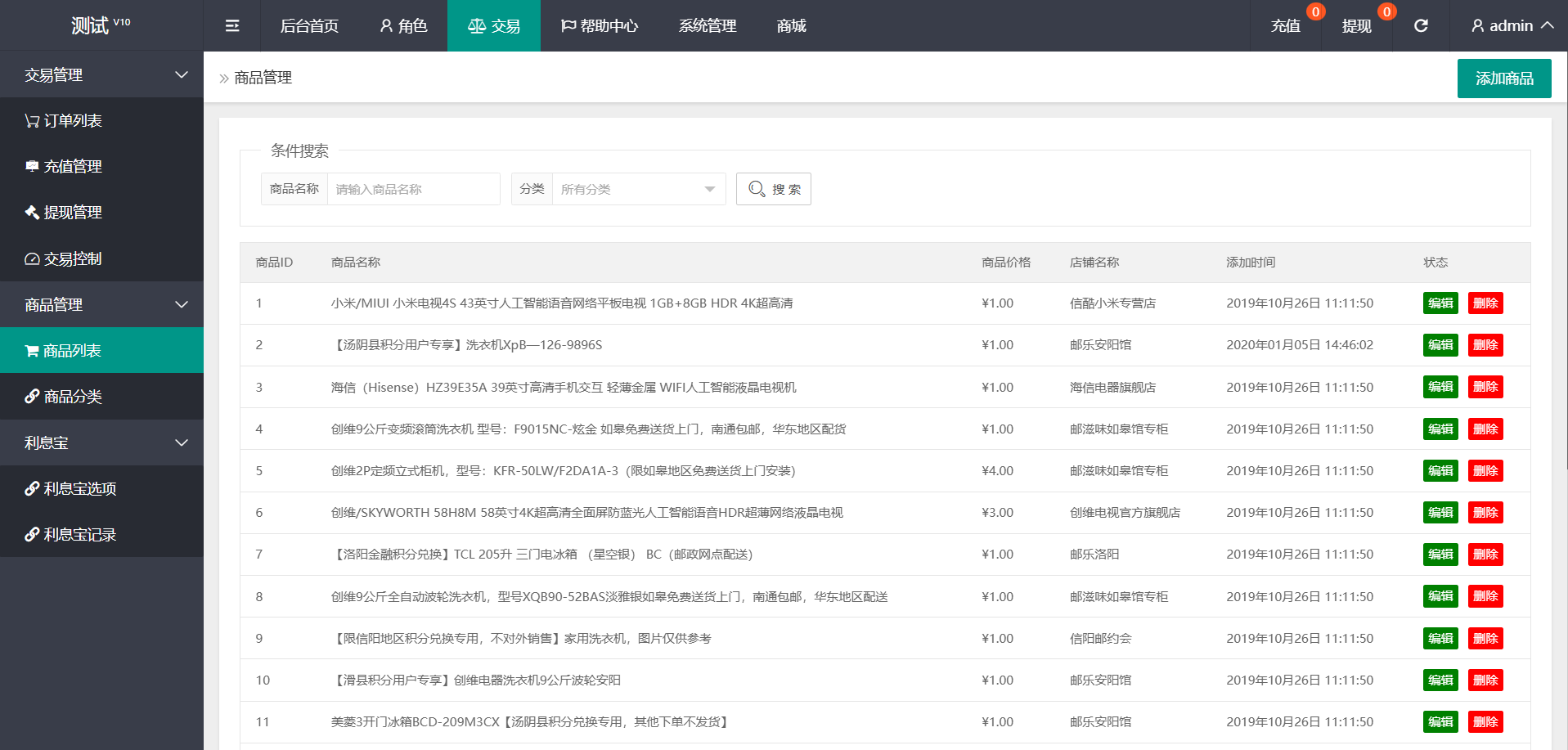The height and width of the screenshot is (750, 1568).
Task: Click store name 创维电视官方旗舰店
Action: tap(1125, 513)
